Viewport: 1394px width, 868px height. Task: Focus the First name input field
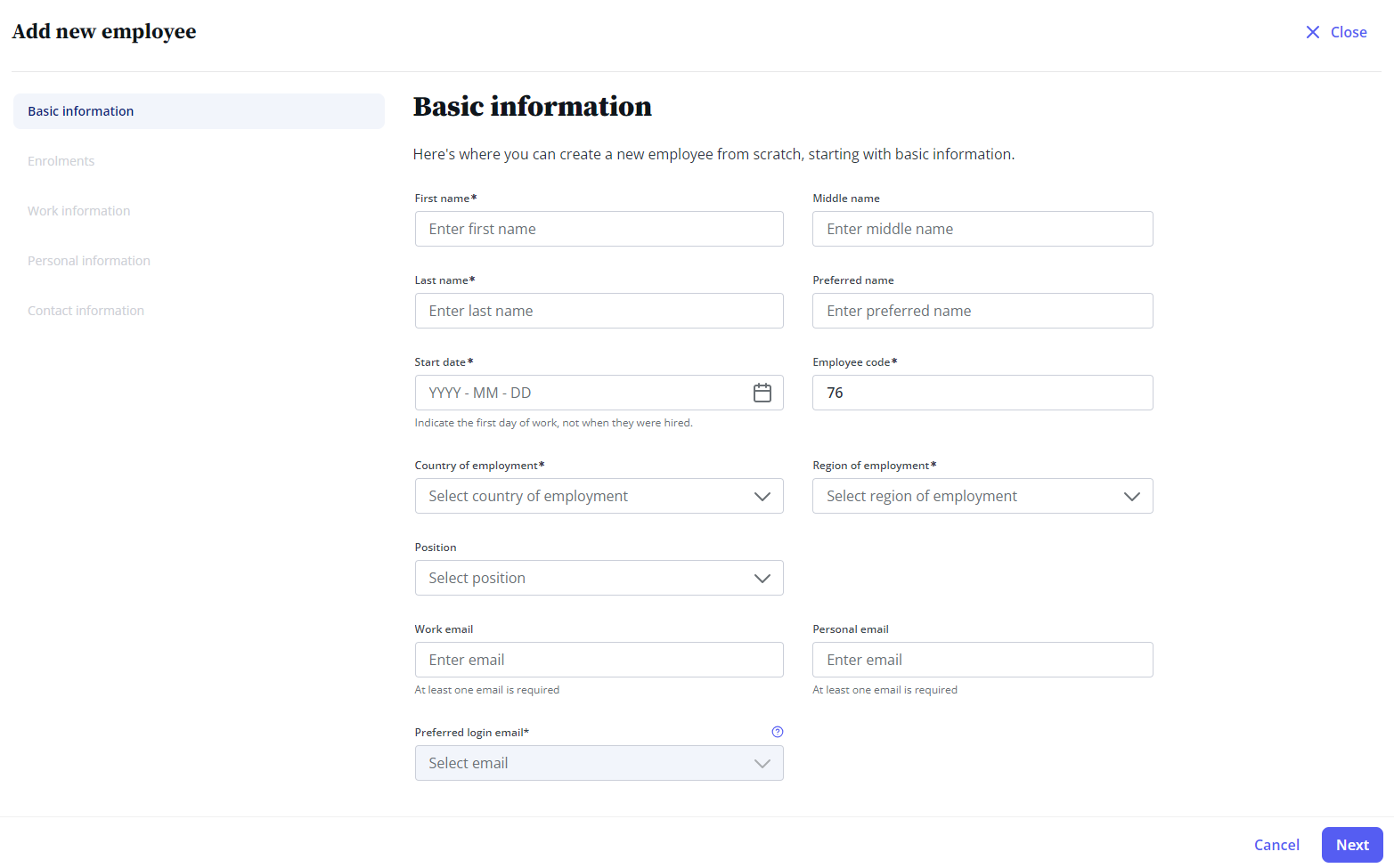[x=599, y=229]
